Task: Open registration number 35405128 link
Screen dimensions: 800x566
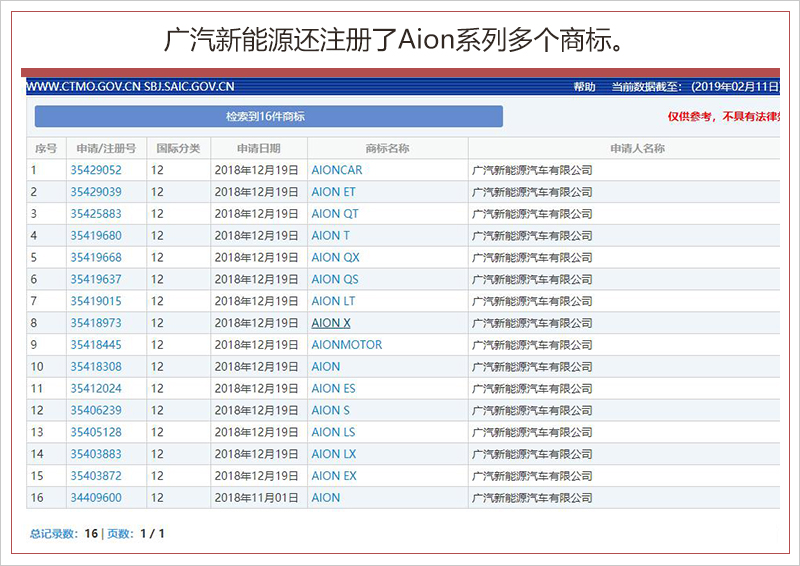Action: [96, 432]
